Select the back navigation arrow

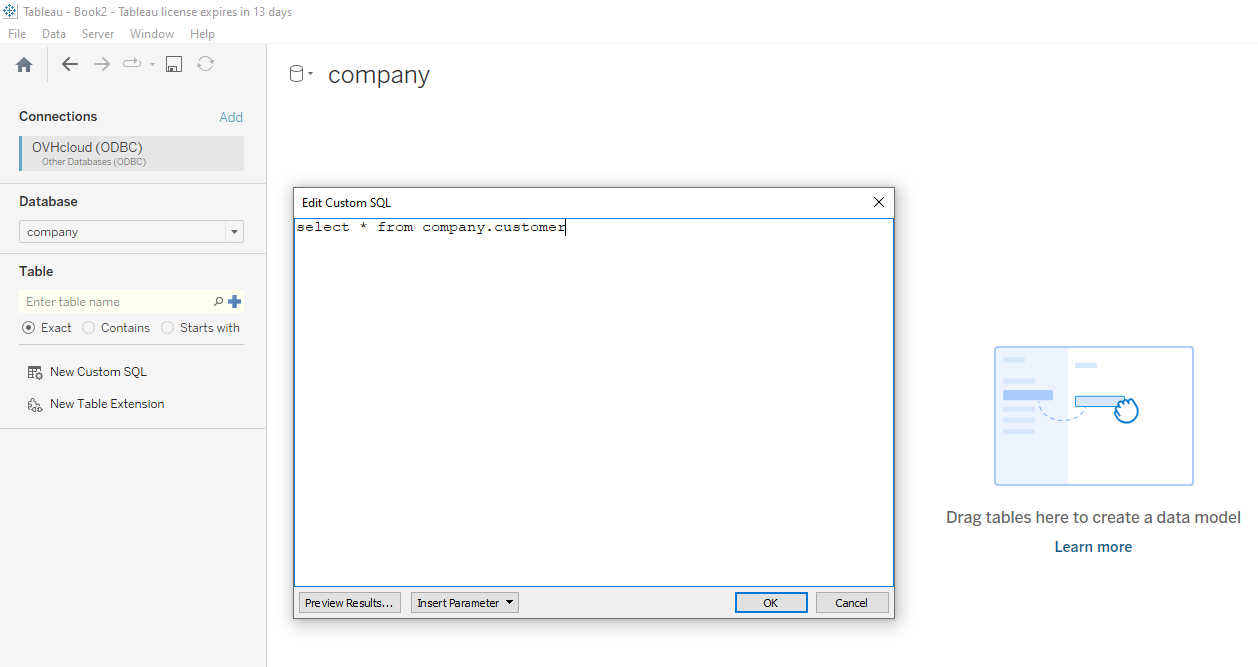pos(69,64)
